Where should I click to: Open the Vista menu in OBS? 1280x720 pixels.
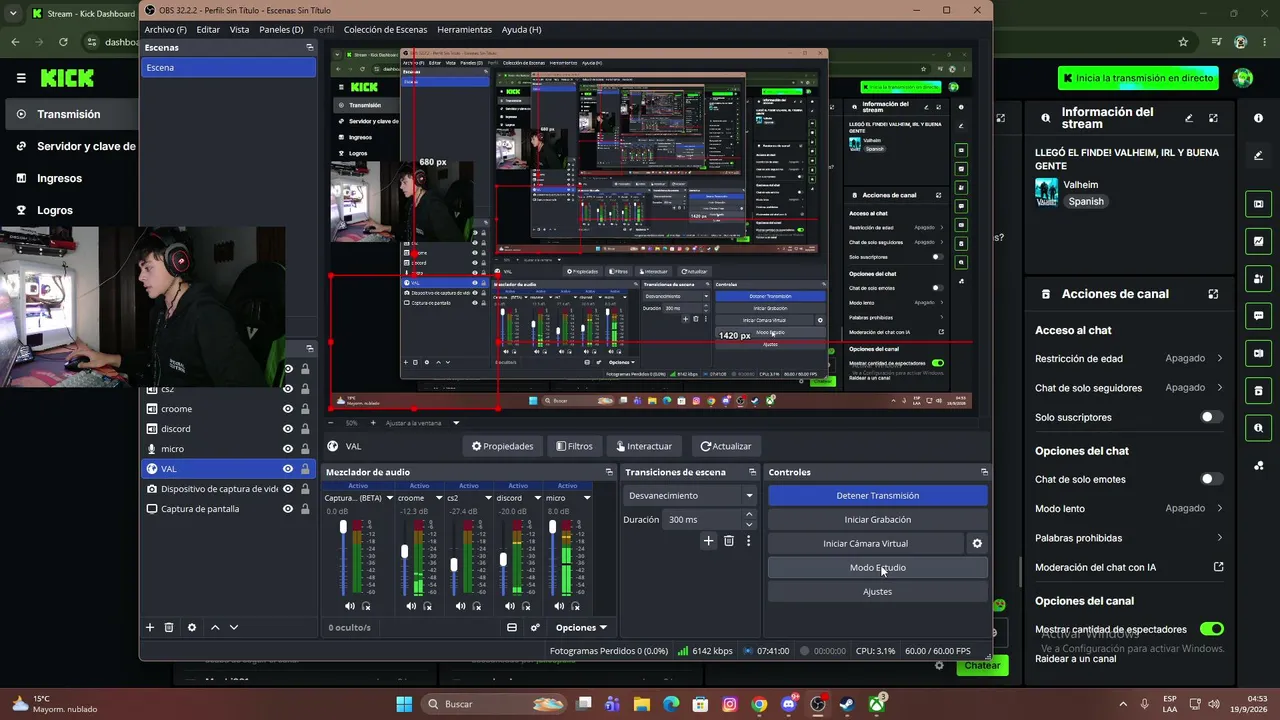pos(240,30)
